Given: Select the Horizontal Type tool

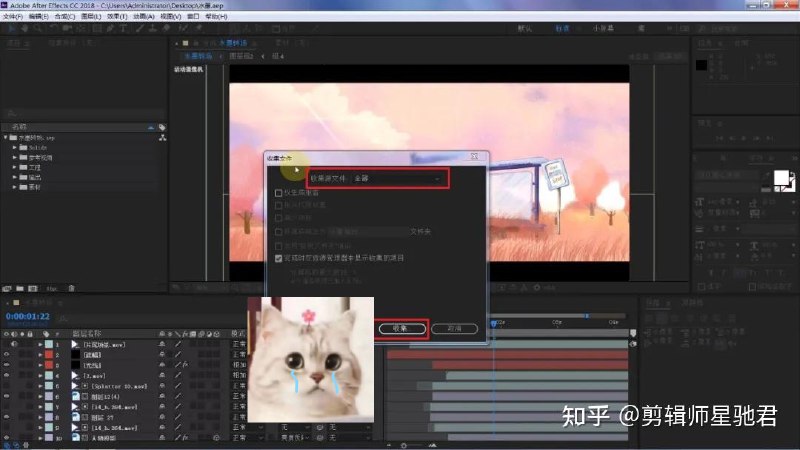Looking at the screenshot, I should tap(123, 29).
